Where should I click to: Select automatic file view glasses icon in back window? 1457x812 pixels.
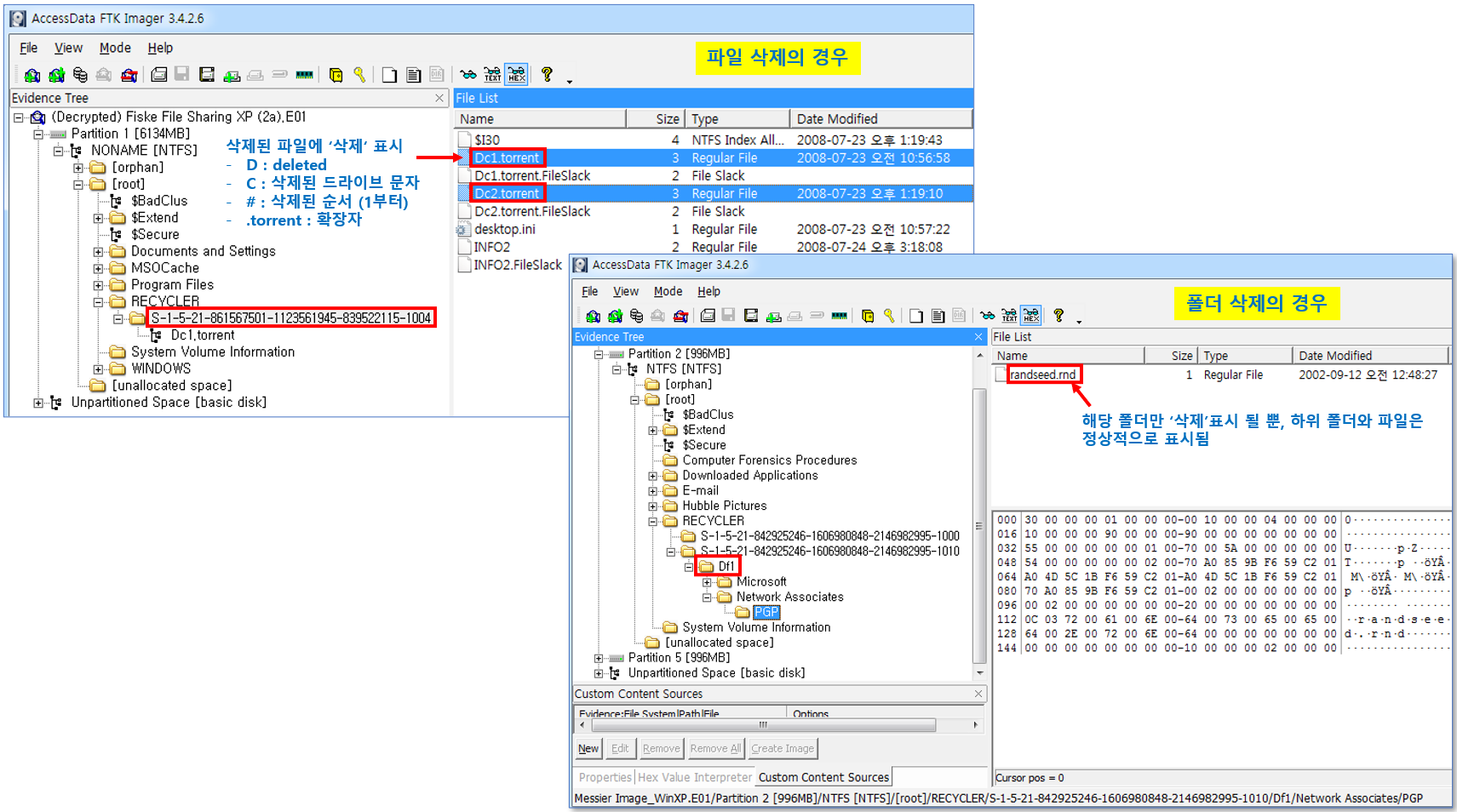coord(468,75)
